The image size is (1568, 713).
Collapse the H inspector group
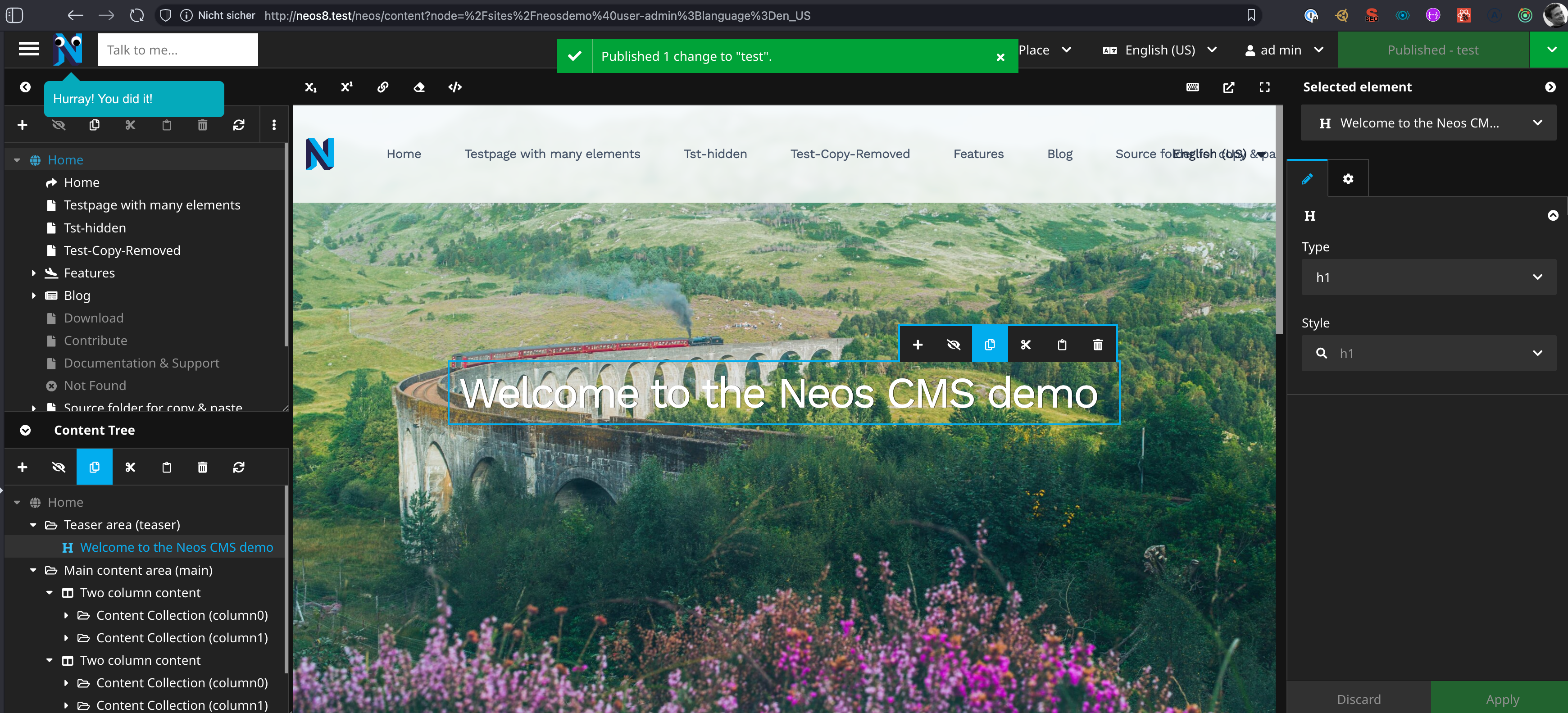pyautogui.click(x=1553, y=216)
